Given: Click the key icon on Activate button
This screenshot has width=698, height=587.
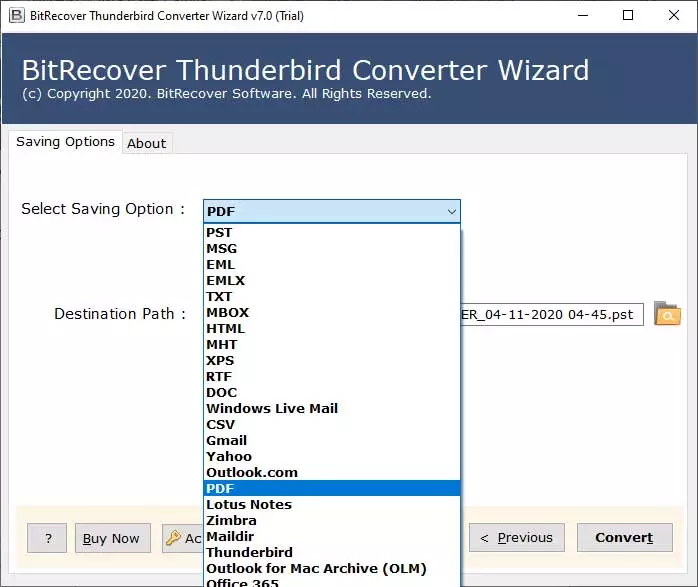Looking at the screenshot, I should [x=173, y=538].
